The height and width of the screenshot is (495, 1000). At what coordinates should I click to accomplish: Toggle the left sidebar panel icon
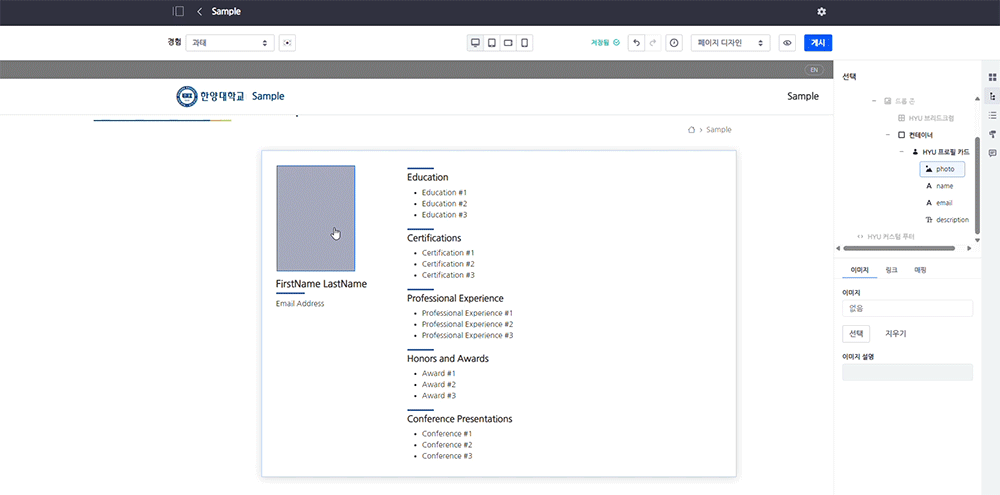point(178,11)
